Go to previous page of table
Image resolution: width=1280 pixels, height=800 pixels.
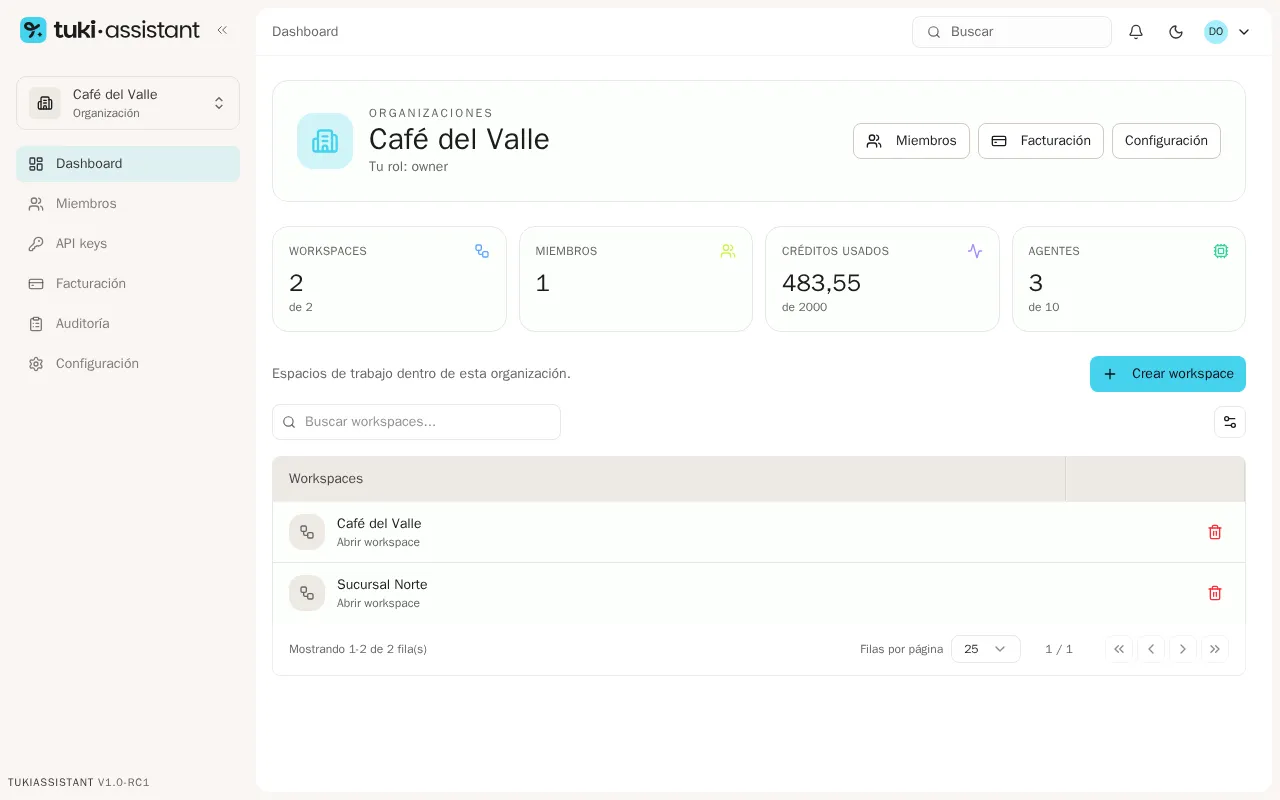[1151, 649]
